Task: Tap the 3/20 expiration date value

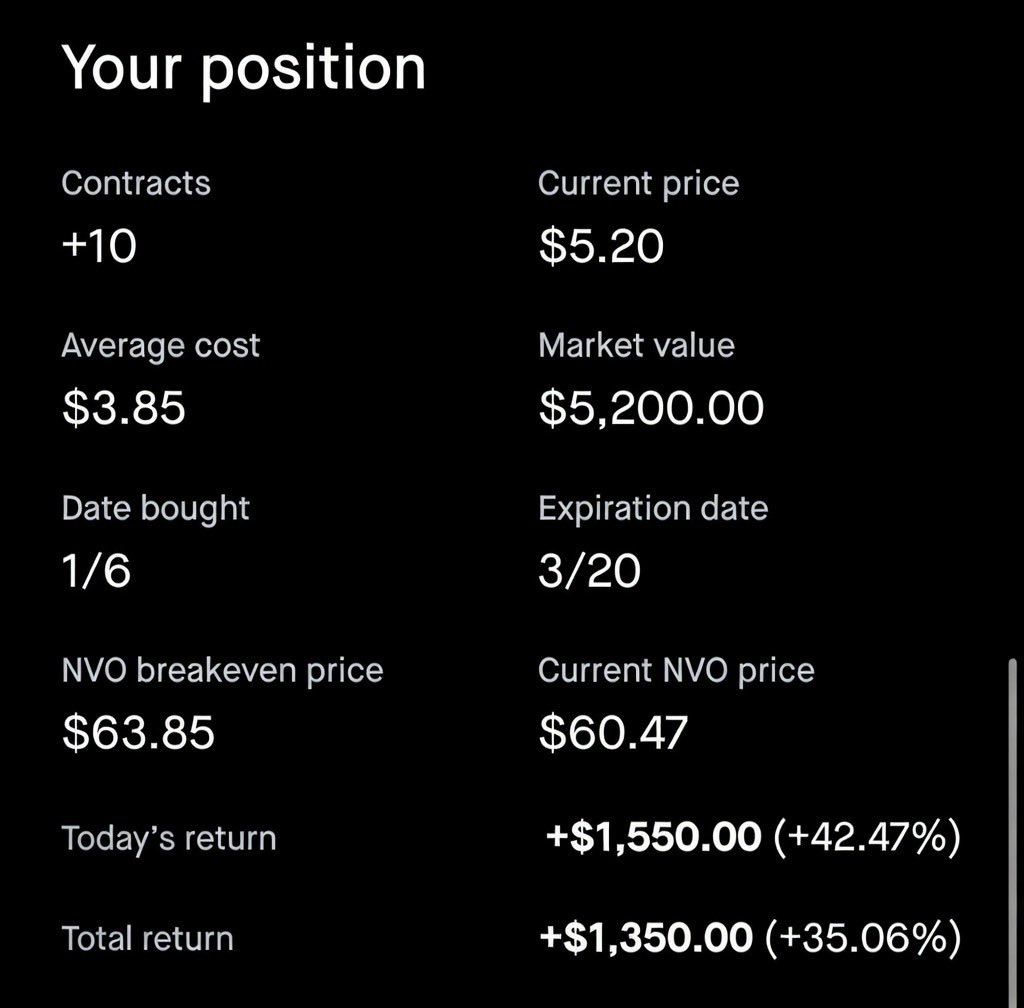Action: 589,571
